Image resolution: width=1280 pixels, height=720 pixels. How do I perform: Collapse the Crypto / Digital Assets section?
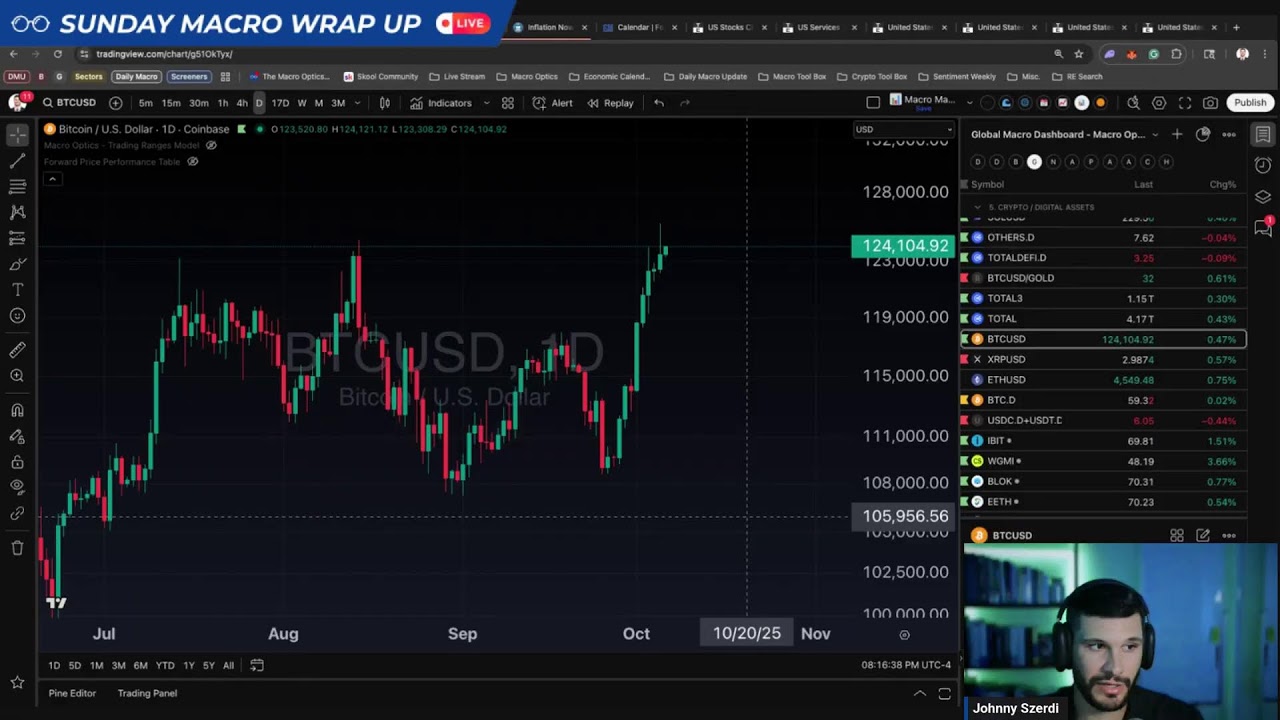pos(977,207)
